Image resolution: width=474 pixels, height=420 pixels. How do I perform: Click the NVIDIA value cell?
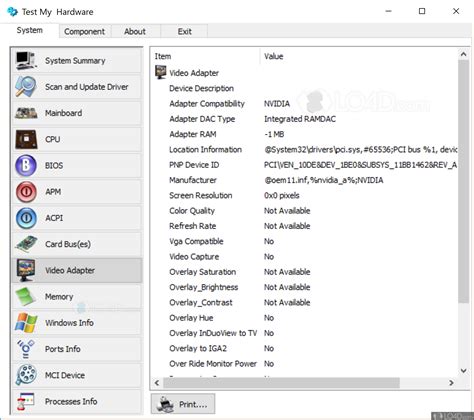[x=277, y=104]
